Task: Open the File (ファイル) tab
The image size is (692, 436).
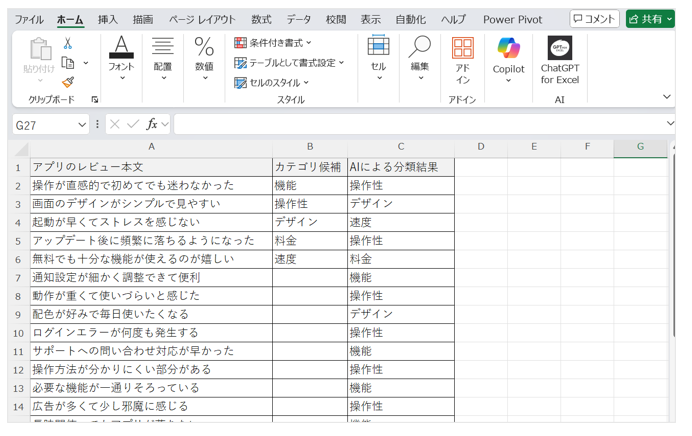Action: (29, 19)
